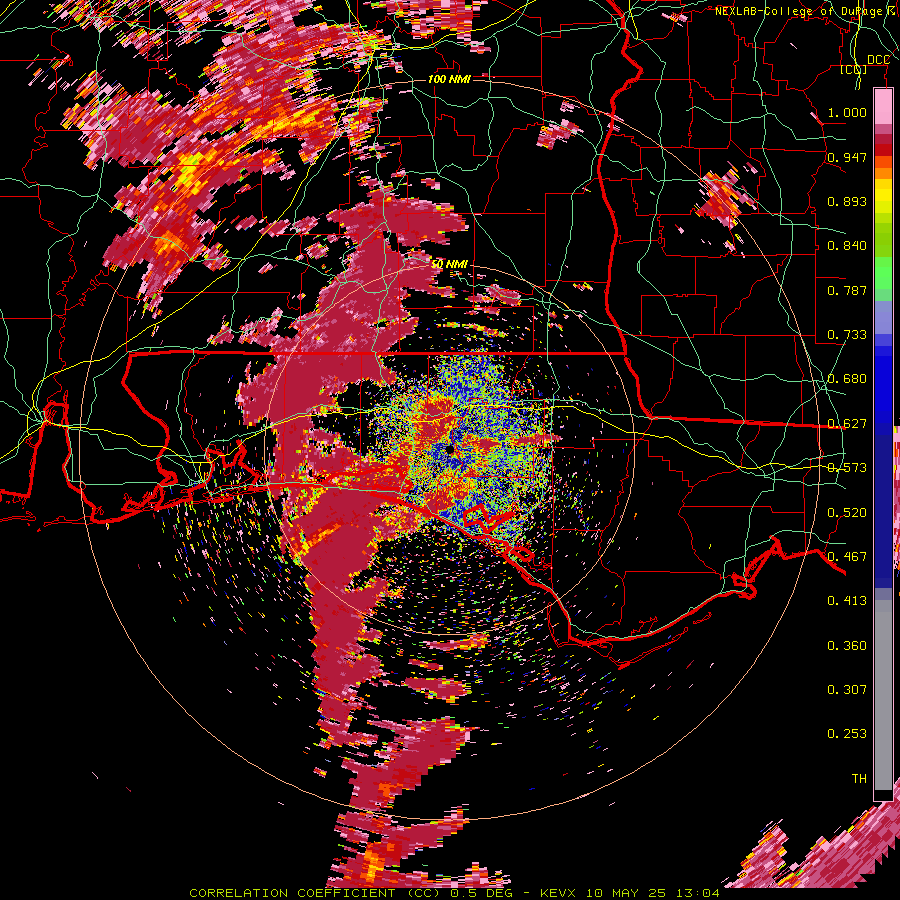Click the TH label at scale bottom

pyautogui.click(x=859, y=778)
